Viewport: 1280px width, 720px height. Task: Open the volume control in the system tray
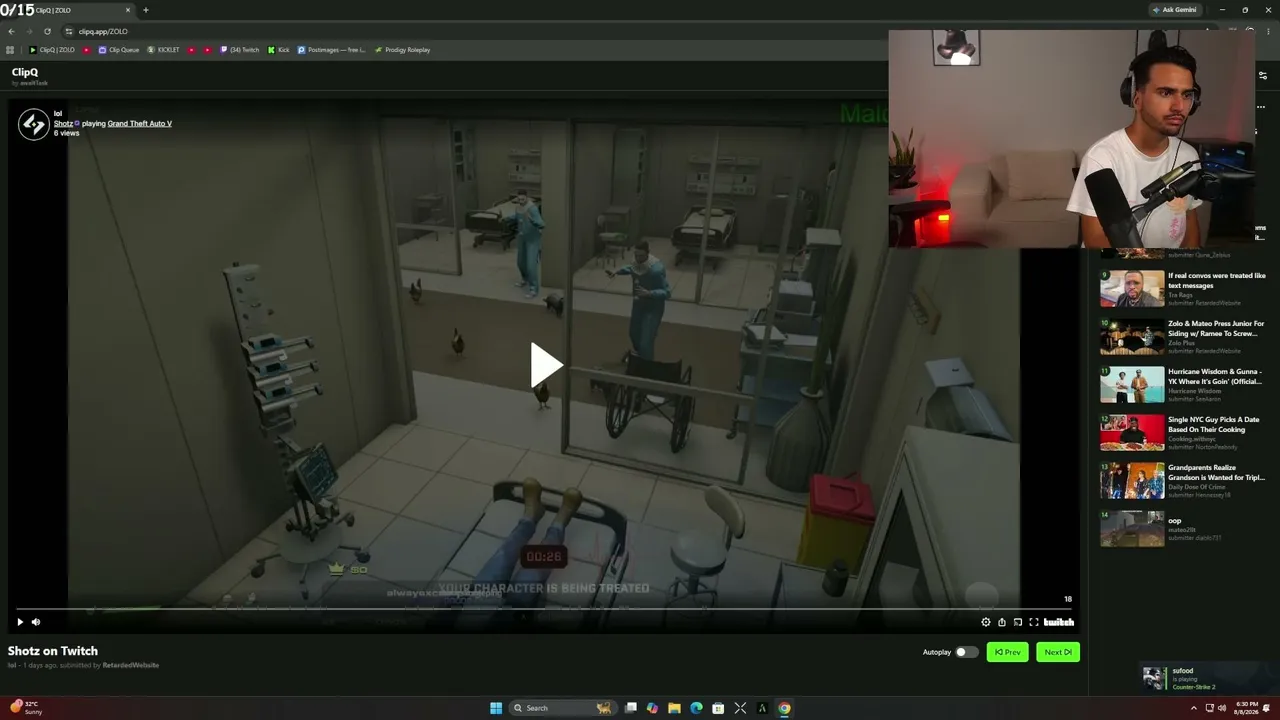1223,708
